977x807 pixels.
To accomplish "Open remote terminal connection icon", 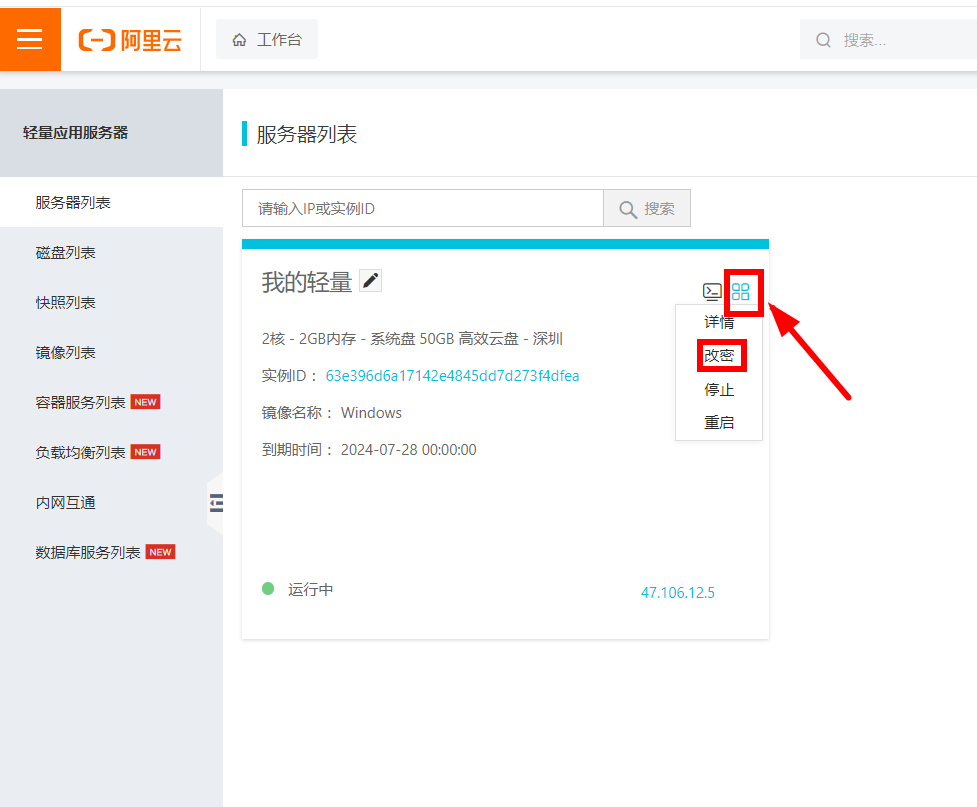I will click(712, 292).
